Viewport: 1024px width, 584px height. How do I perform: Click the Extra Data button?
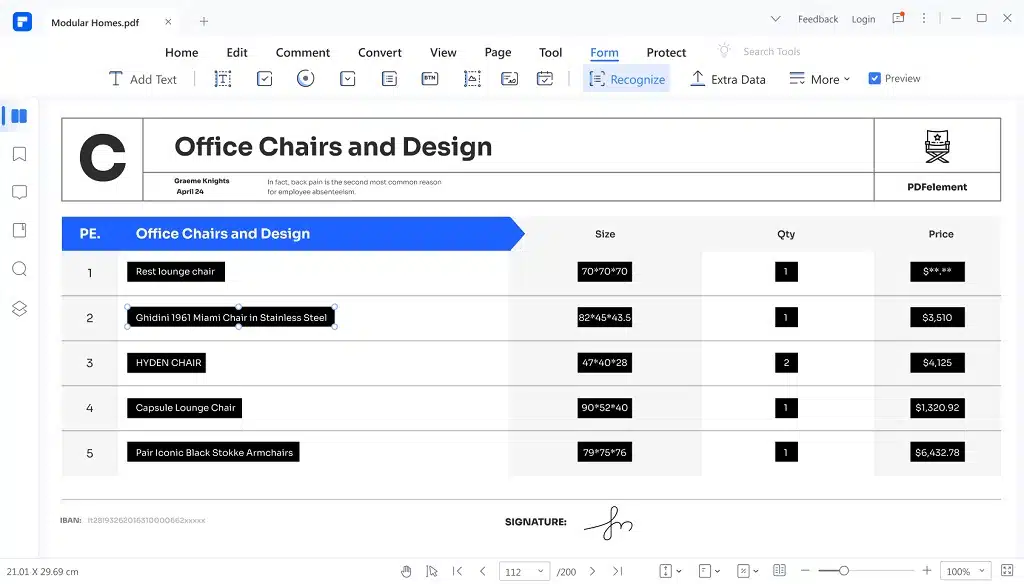click(x=728, y=79)
